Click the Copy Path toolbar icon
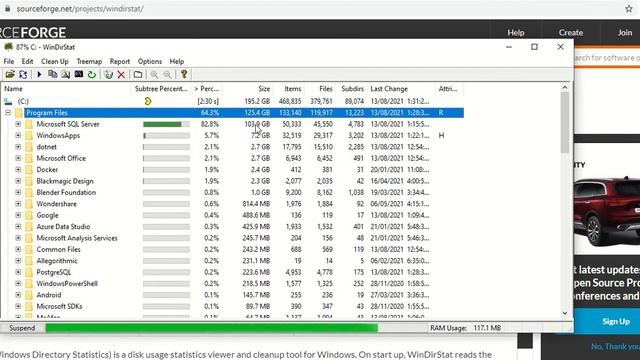Viewport: 640px width, 360px height. tap(53, 74)
